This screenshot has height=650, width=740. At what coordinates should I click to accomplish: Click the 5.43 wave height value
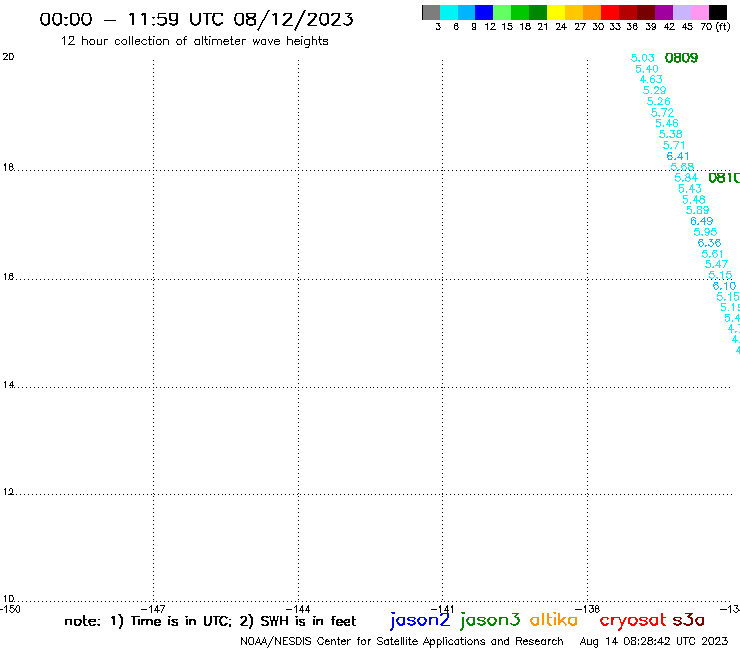690,189
